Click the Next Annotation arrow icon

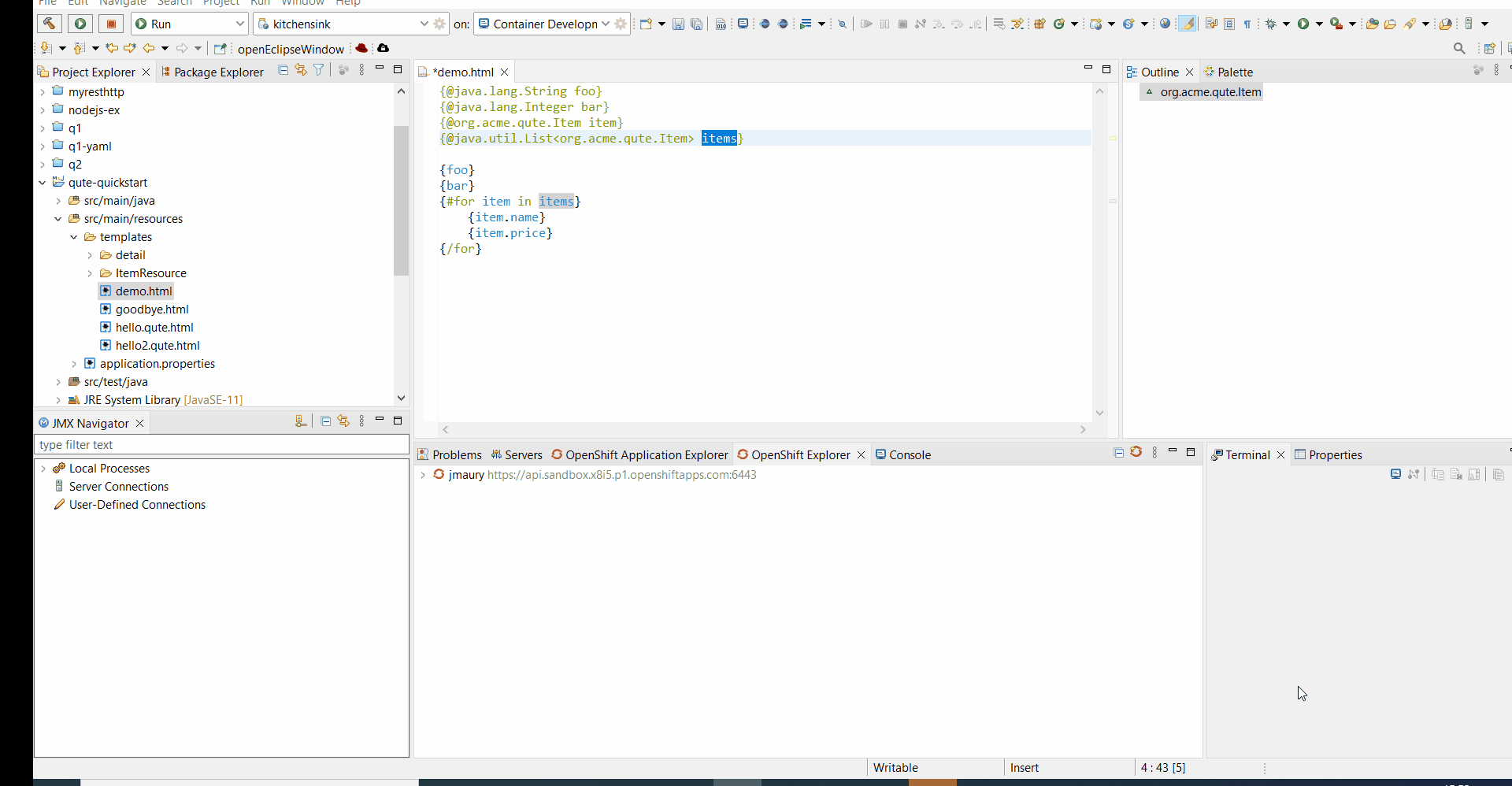46,49
